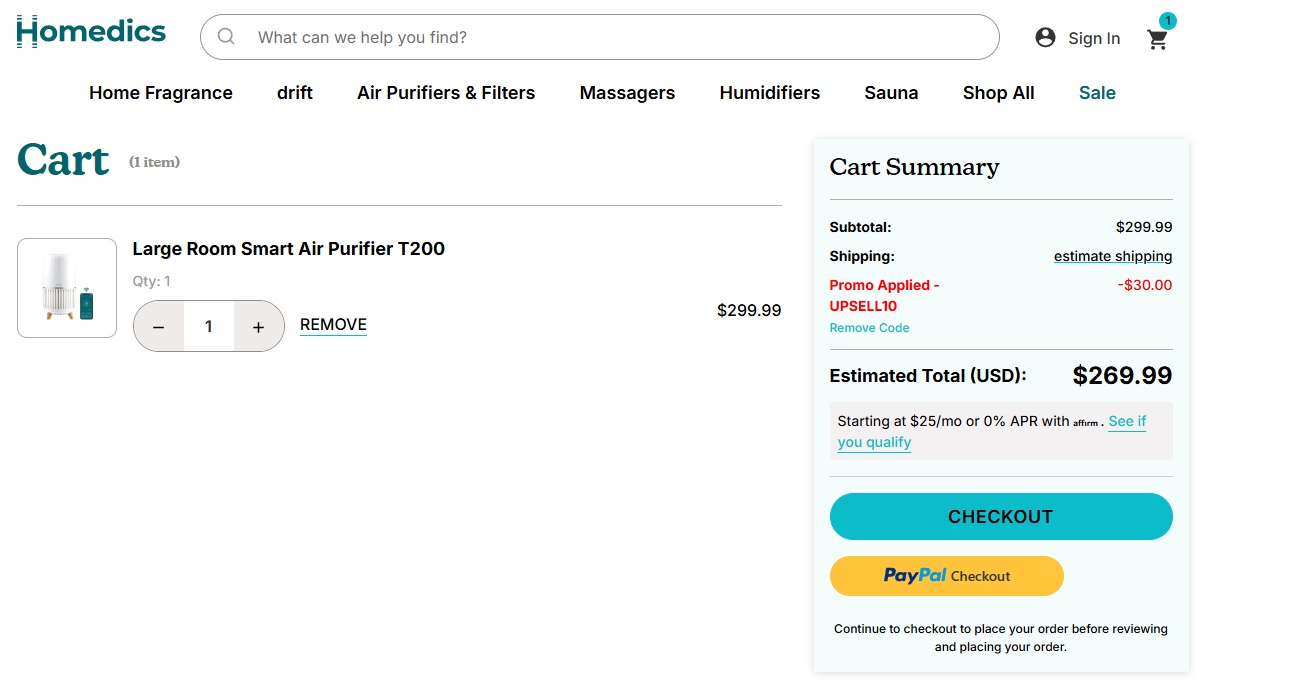Click the estimate shipping link
Image resolution: width=1295 pixels, height=680 pixels.
pyautogui.click(x=1113, y=256)
